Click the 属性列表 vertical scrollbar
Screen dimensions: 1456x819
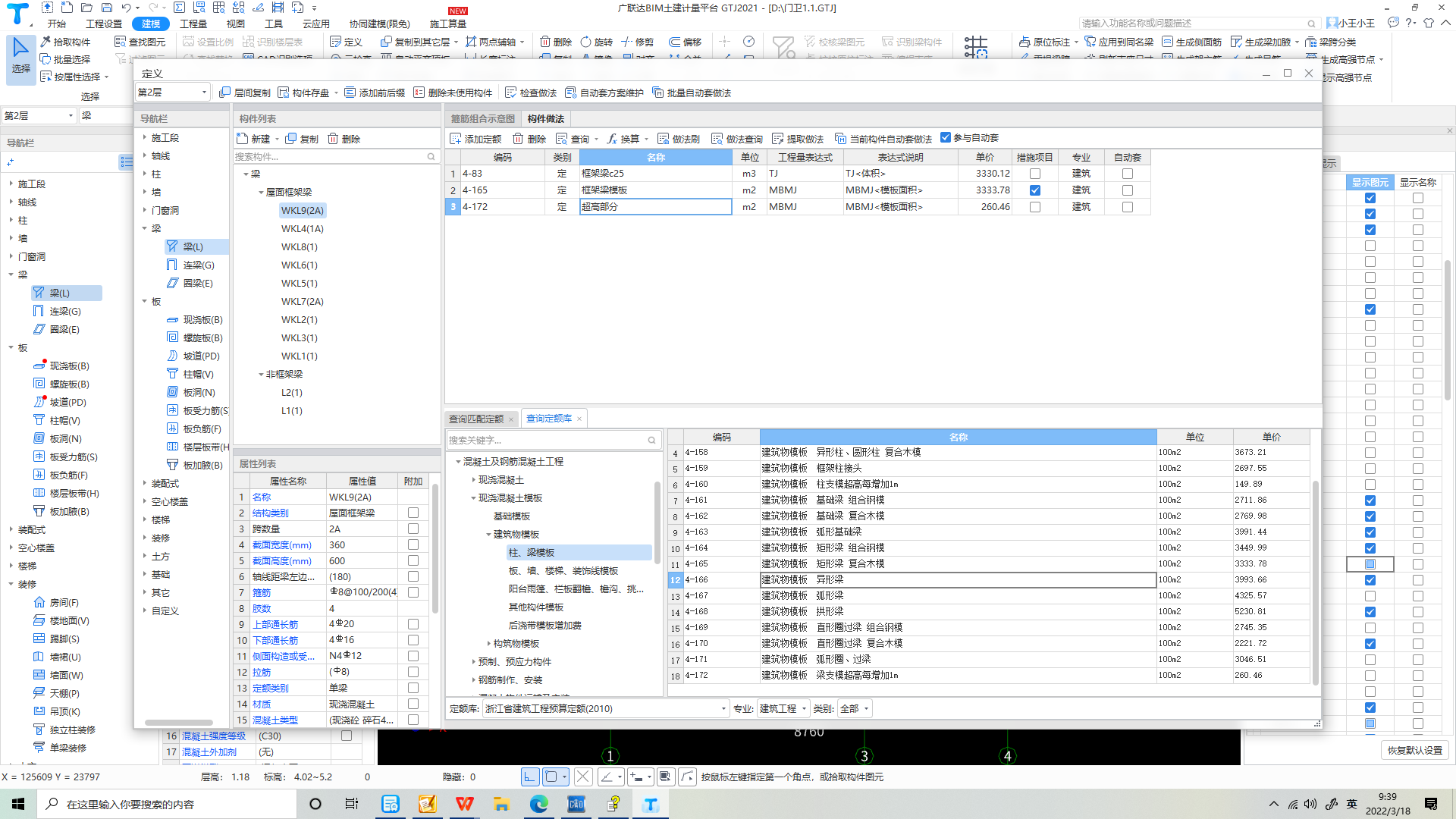pyautogui.click(x=435, y=549)
